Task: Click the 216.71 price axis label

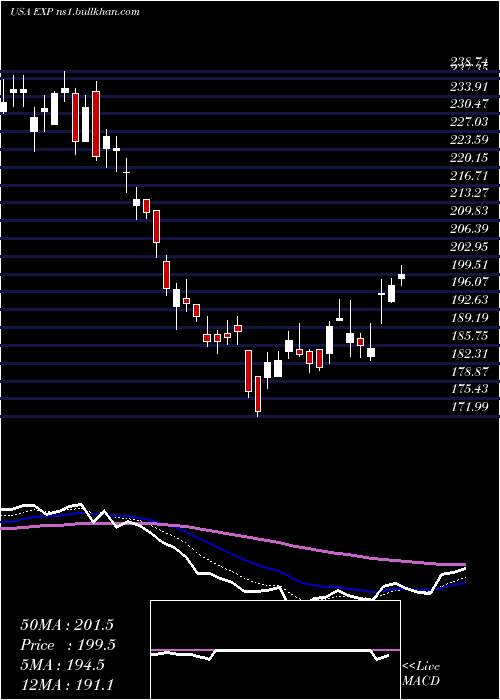Action: coord(469,175)
